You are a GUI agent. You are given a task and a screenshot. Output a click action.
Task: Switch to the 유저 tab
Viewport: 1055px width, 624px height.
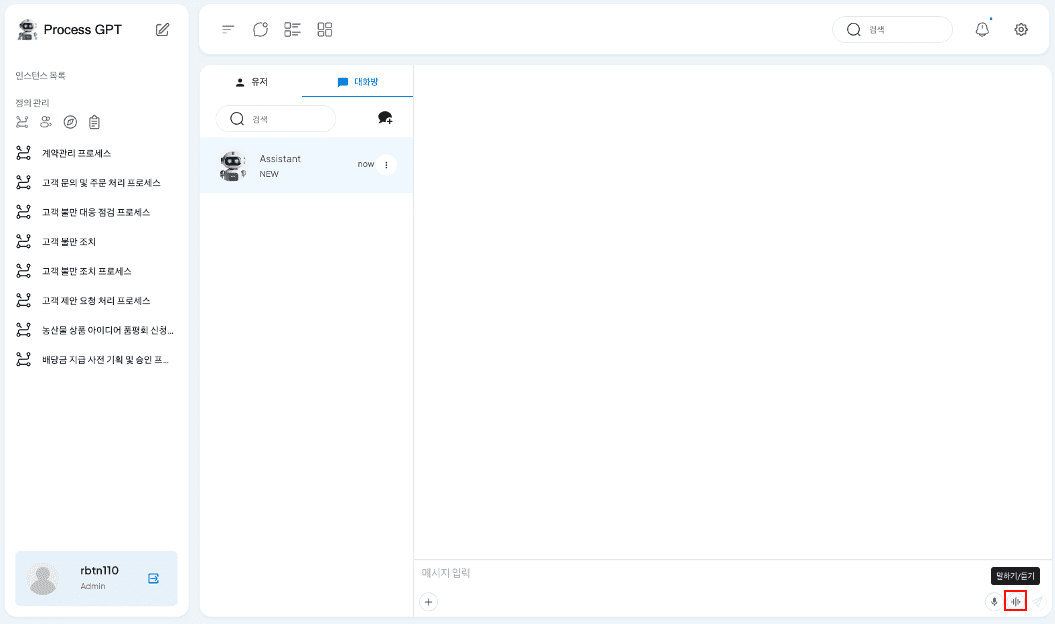[251, 82]
